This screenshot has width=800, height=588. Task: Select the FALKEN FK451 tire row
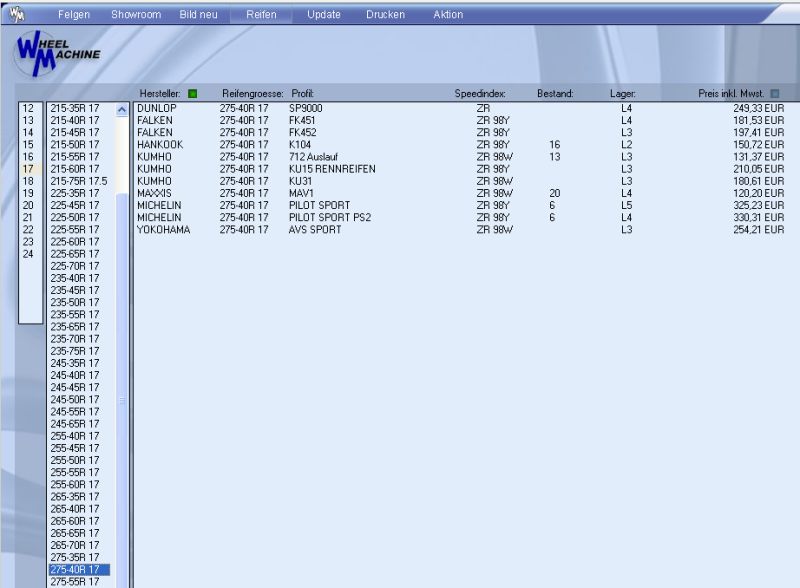[461, 120]
